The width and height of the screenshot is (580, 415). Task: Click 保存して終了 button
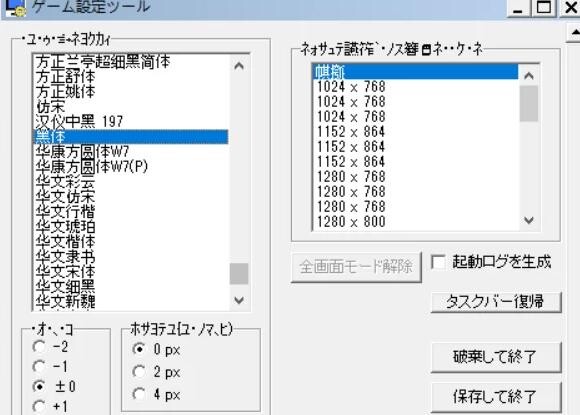click(496, 397)
